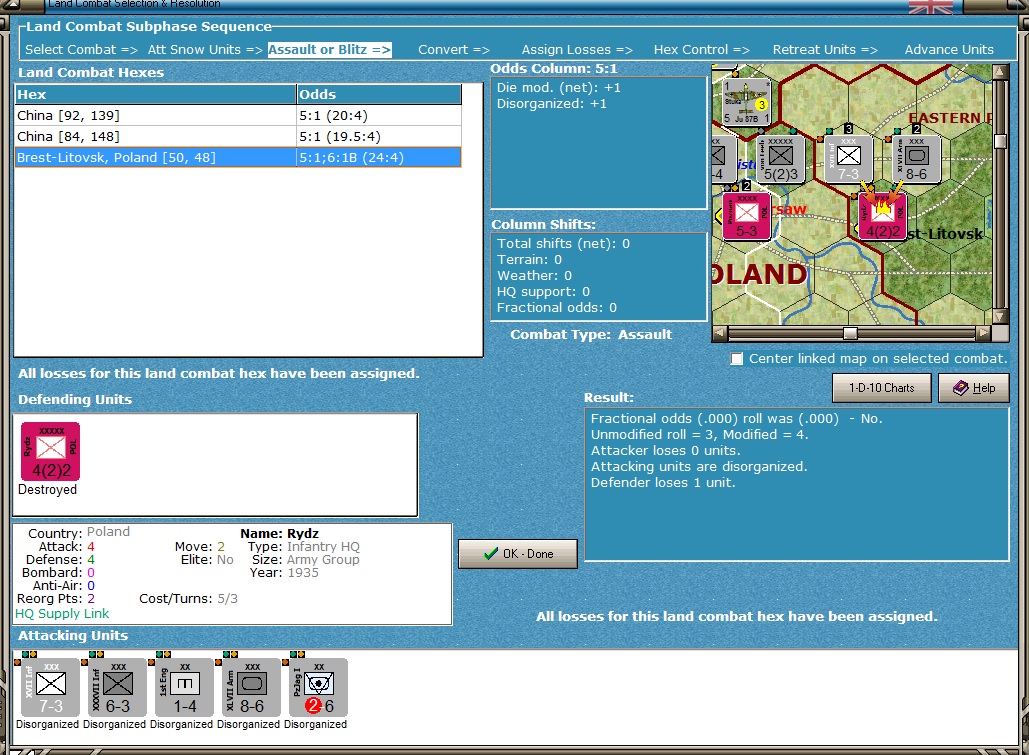Click odds cell 5:1 (19.5:4)
The width and height of the screenshot is (1029, 755).
pos(379,137)
